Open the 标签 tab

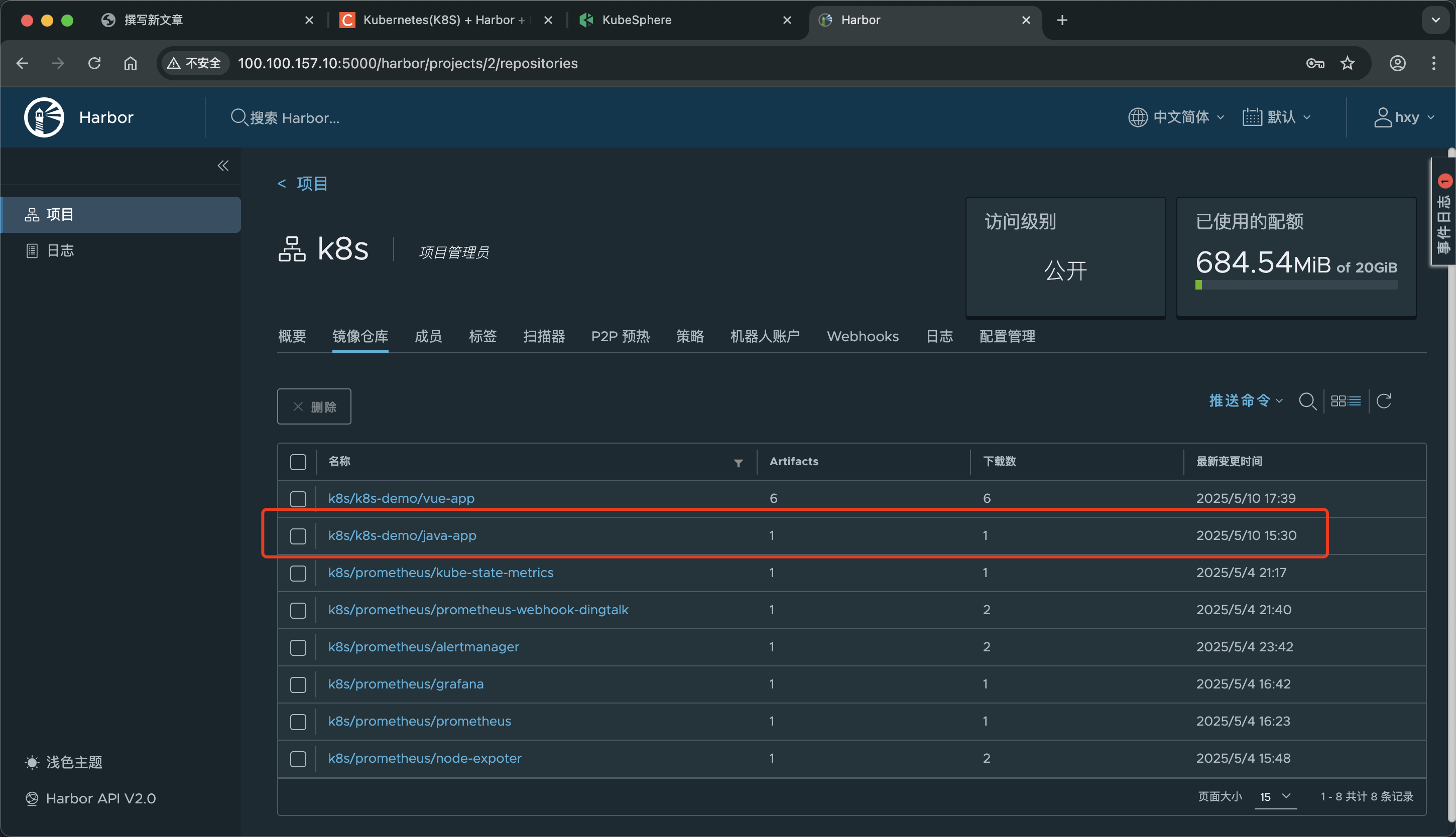tap(483, 336)
